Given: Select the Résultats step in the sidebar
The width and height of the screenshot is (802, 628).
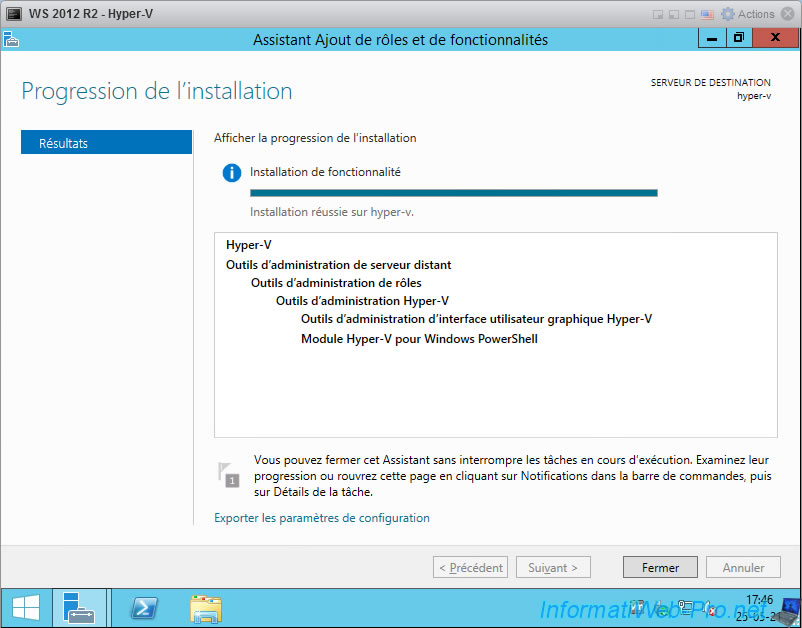Looking at the screenshot, I should (106, 143).
